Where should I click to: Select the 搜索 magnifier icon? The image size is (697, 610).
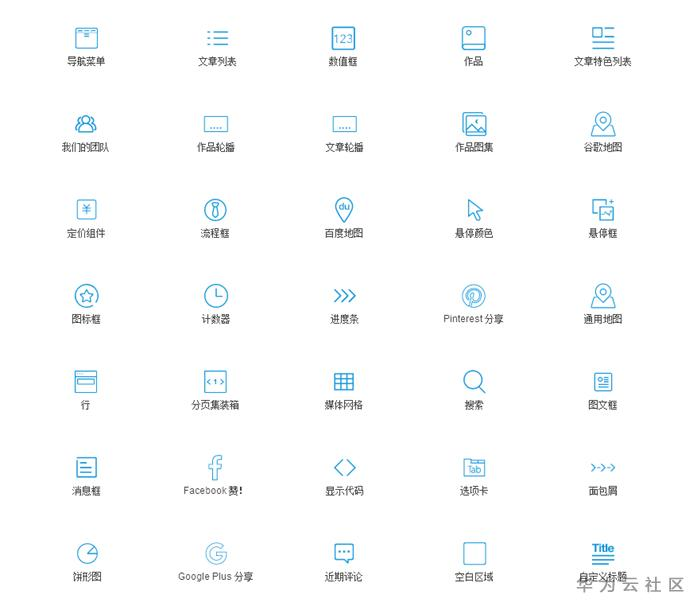pos(474,381)
